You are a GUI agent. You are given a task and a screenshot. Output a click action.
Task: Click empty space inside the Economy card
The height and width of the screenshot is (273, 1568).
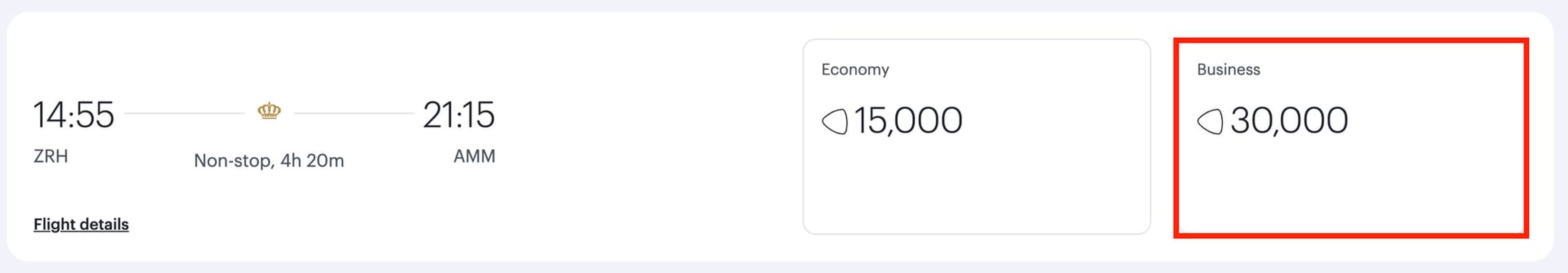tap(976, 189)
